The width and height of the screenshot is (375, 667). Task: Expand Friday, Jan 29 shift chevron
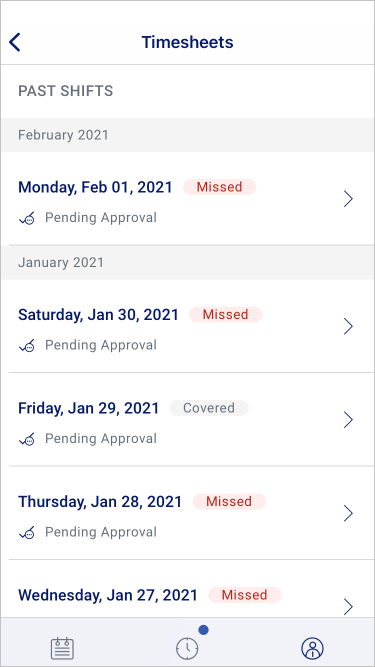348,420
